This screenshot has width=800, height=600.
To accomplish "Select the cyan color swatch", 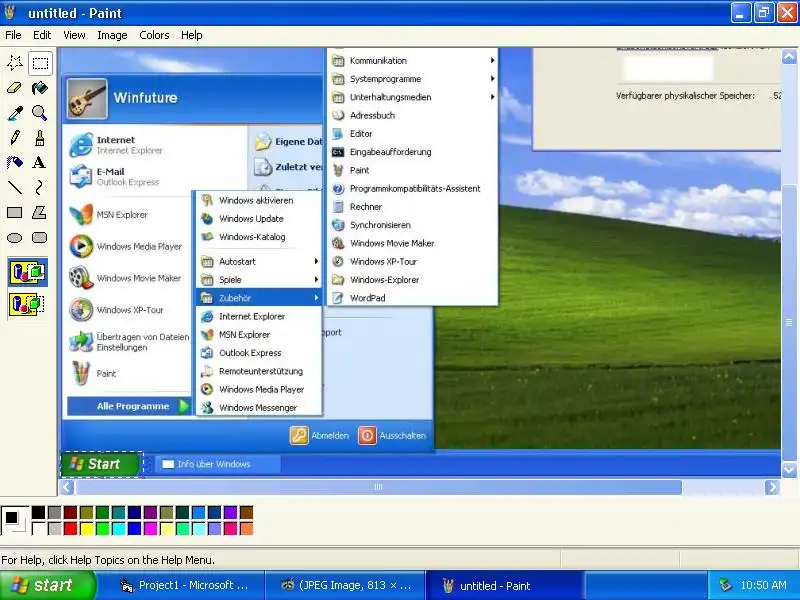I will point(118,529).
